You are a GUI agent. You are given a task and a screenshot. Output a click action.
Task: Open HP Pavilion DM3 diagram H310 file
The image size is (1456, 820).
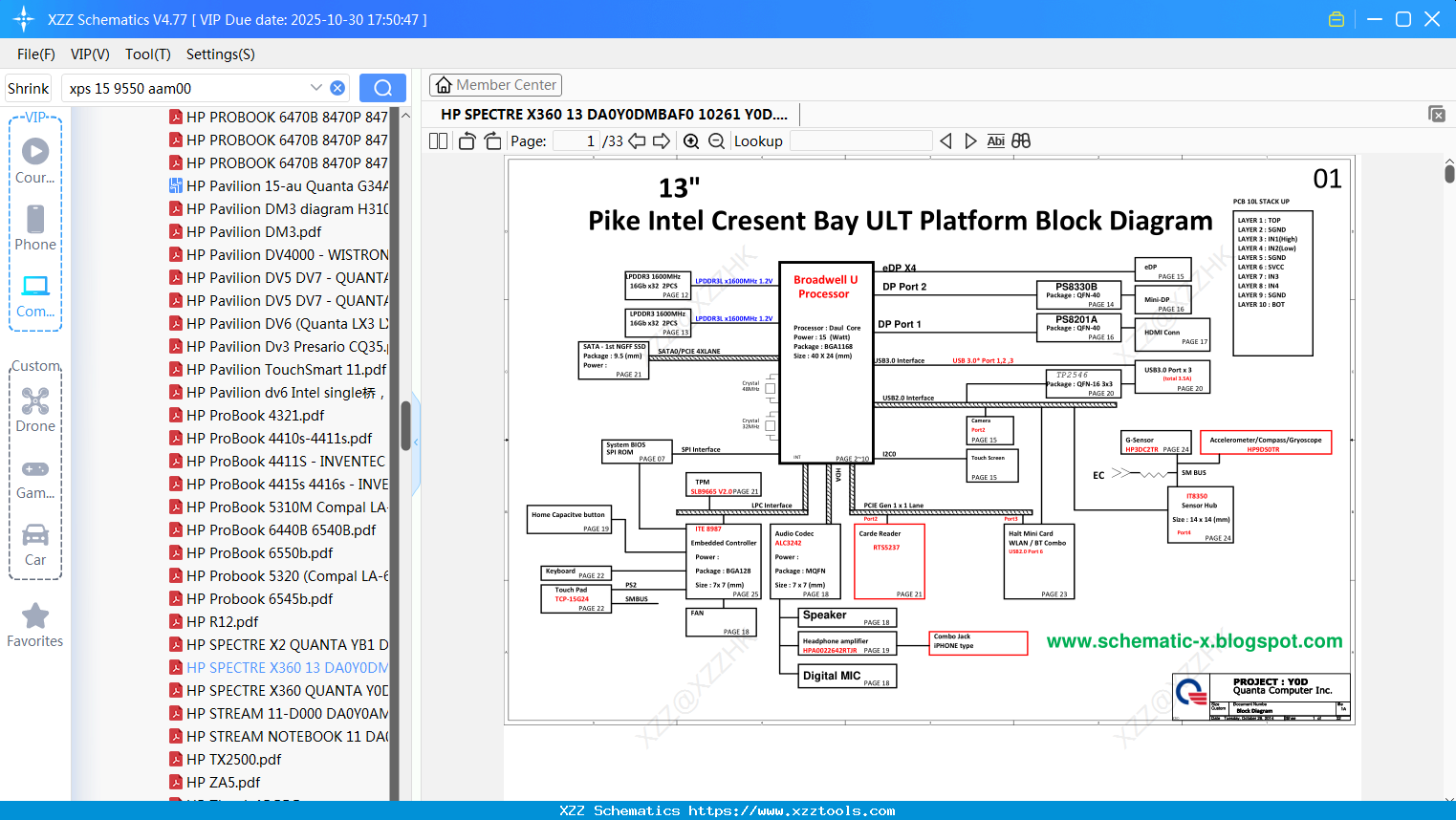(278, 208)
